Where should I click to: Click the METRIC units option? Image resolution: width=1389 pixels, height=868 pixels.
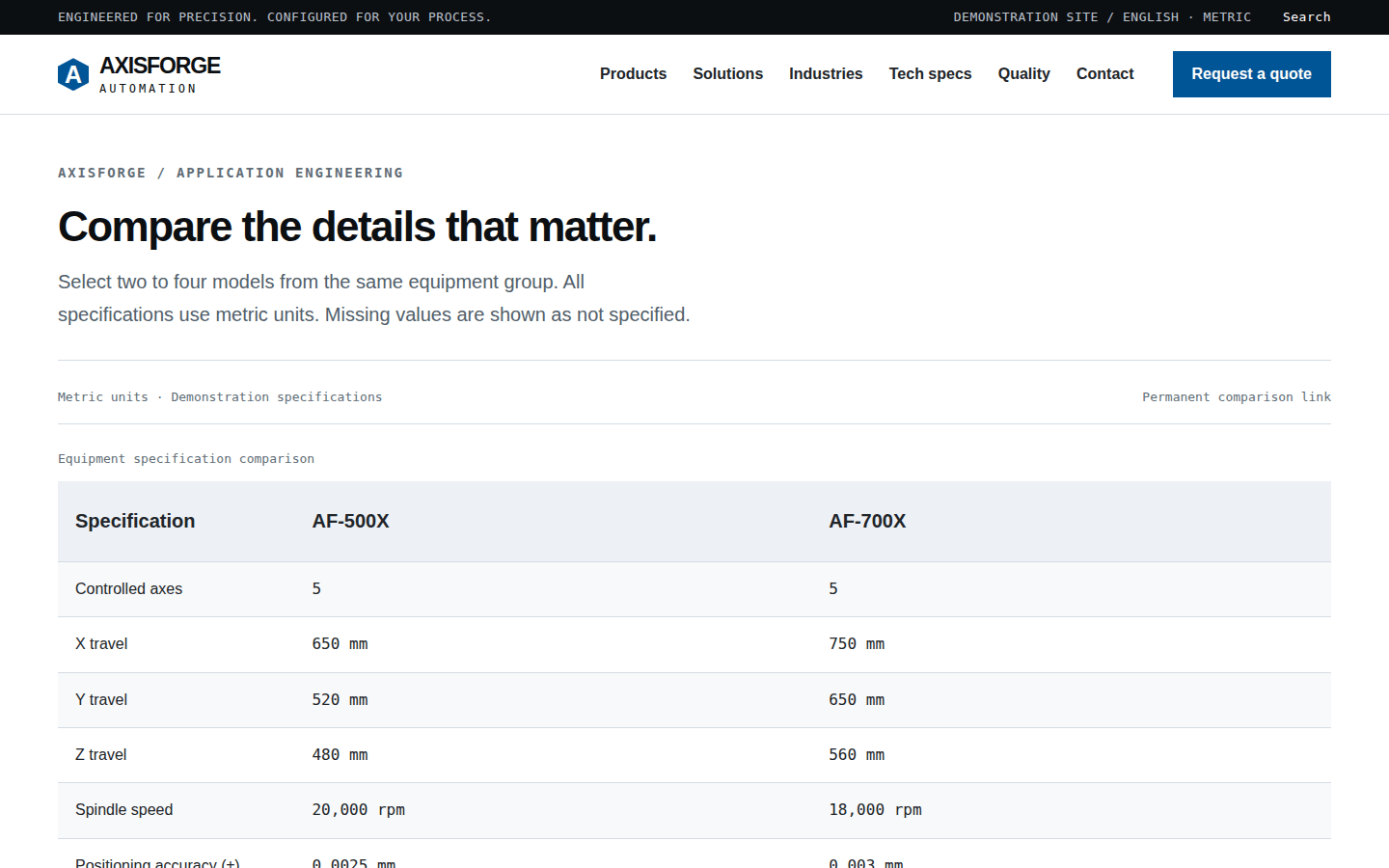pos(1226,17)
